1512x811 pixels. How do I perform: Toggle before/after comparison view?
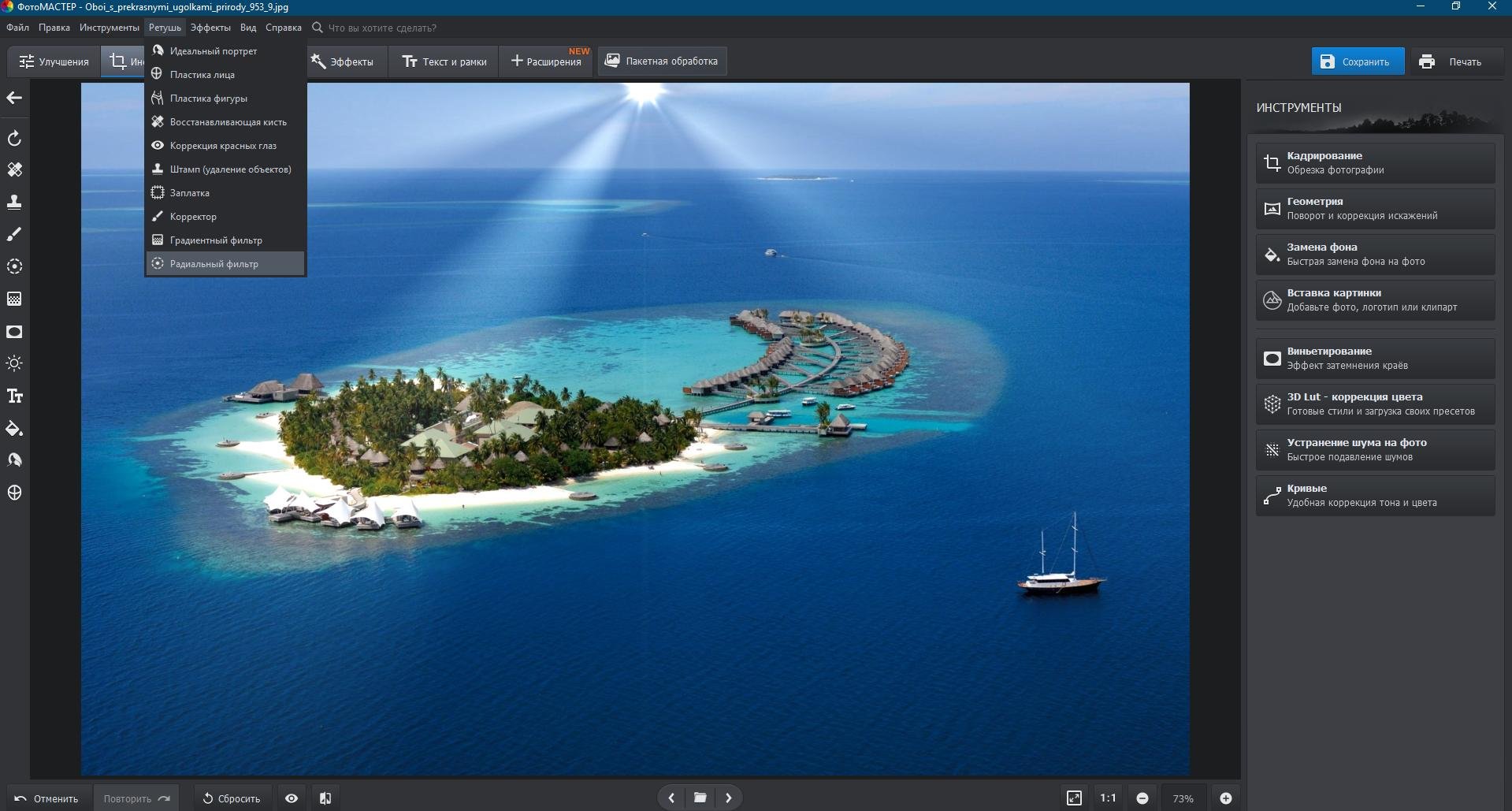(x=325, y=798)
